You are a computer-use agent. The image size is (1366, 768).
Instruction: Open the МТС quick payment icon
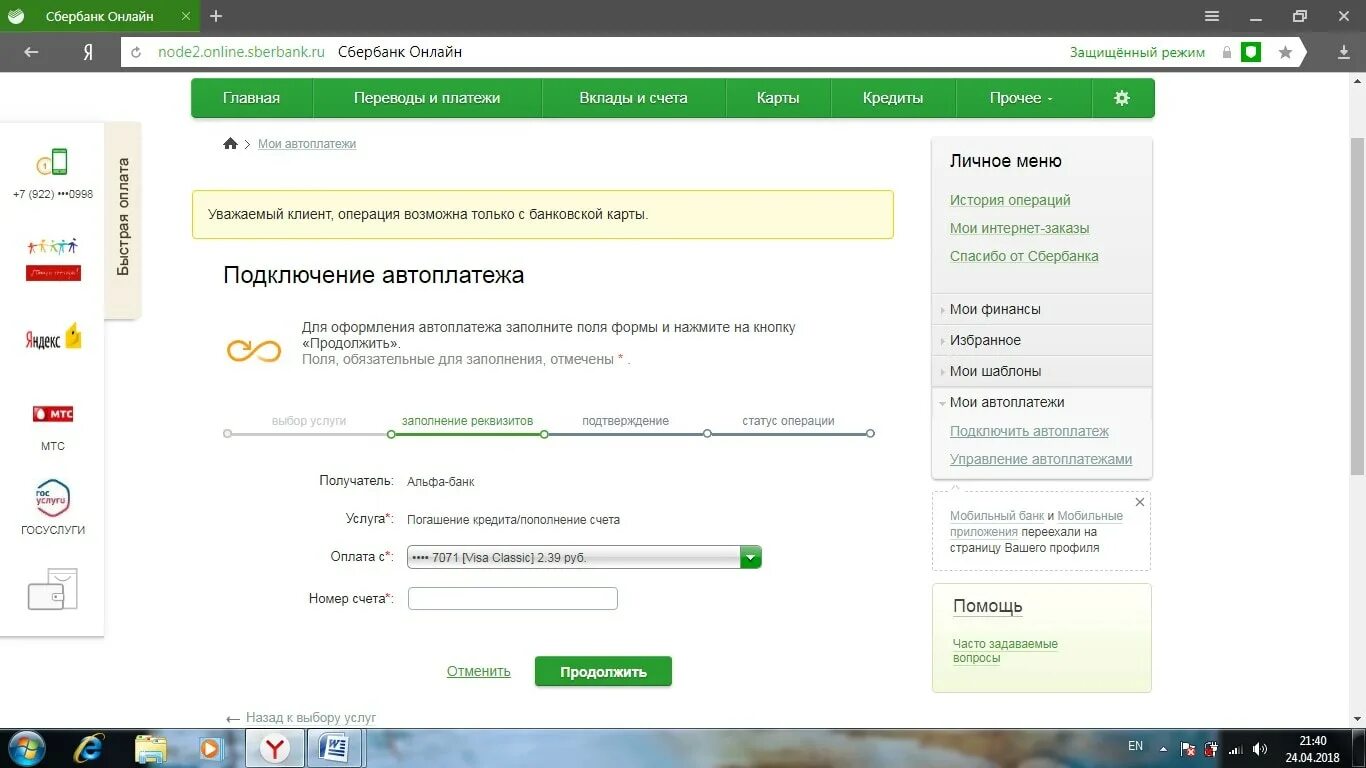tap(53, 414)
